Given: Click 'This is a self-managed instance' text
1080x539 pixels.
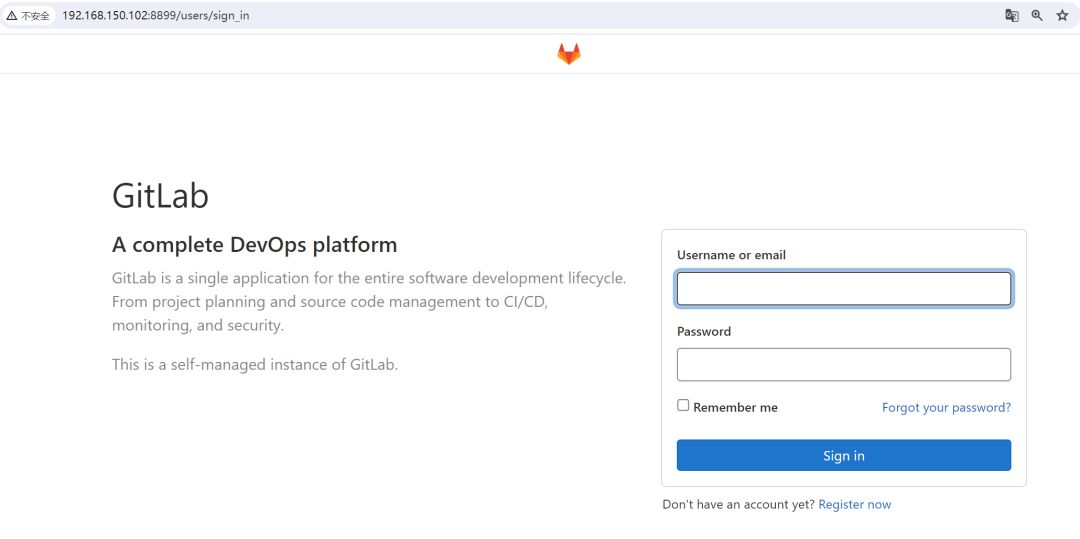Looking at the screenshot, I should click(x=255, y=364).
